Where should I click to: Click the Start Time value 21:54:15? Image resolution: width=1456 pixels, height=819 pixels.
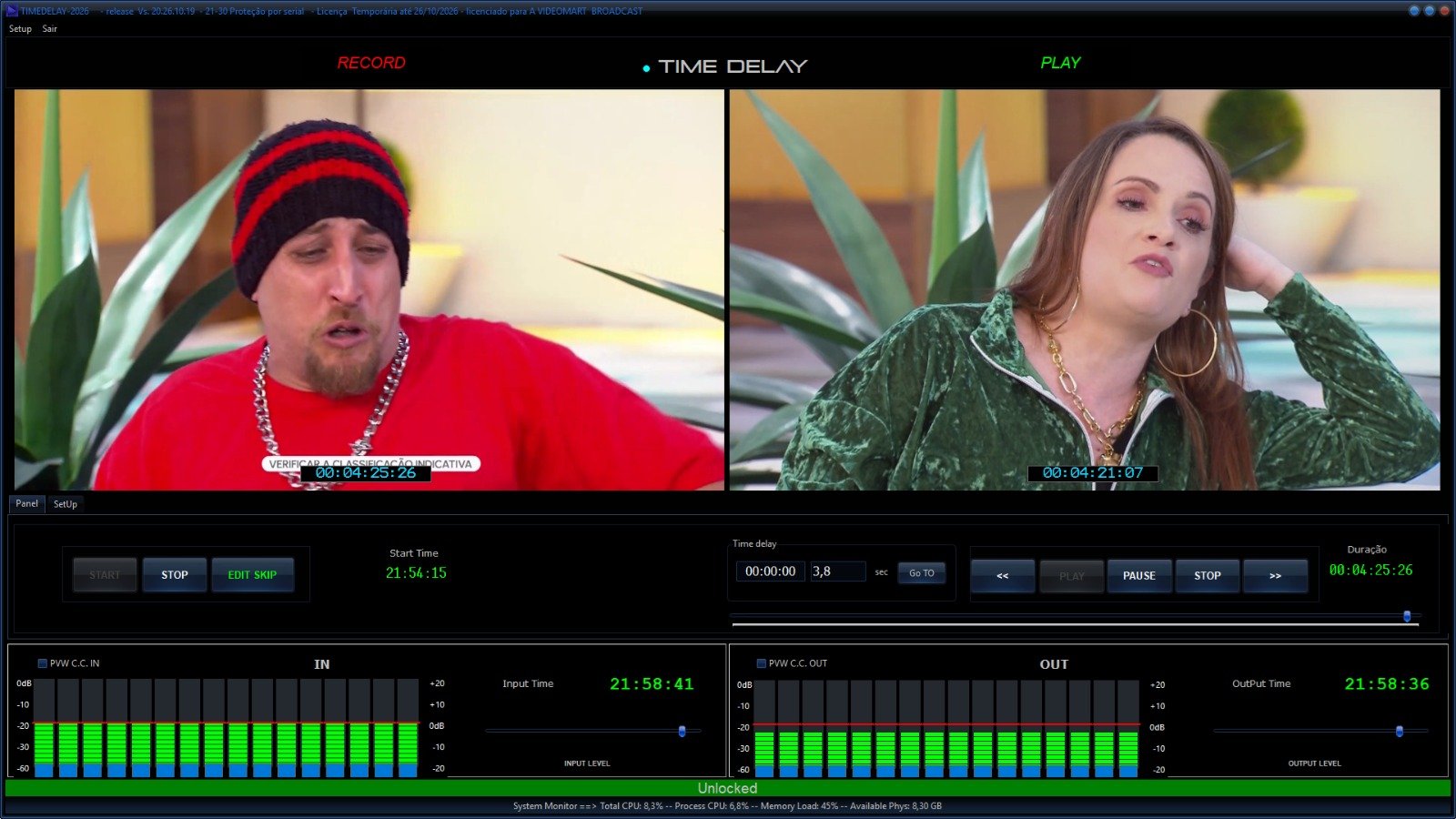pos(416,573)
